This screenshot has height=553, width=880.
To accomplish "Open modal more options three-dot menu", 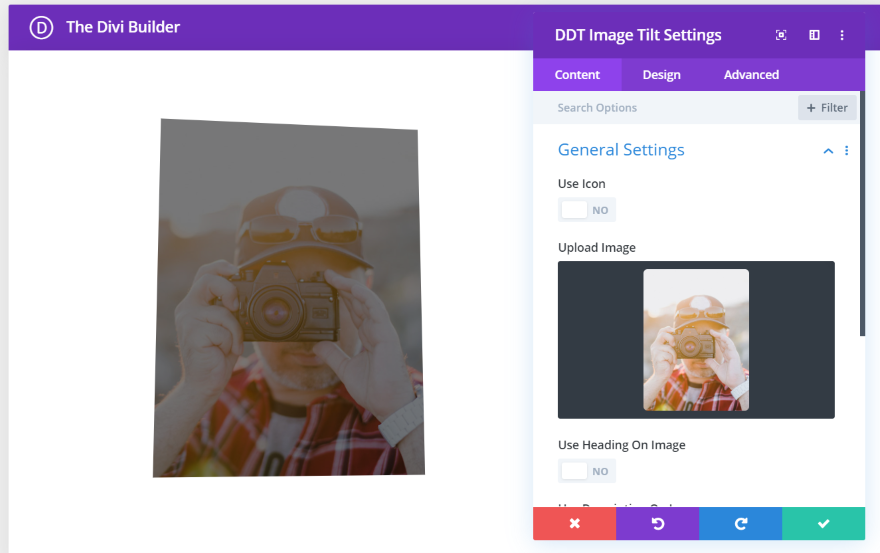I will click(x=842, y=35).
